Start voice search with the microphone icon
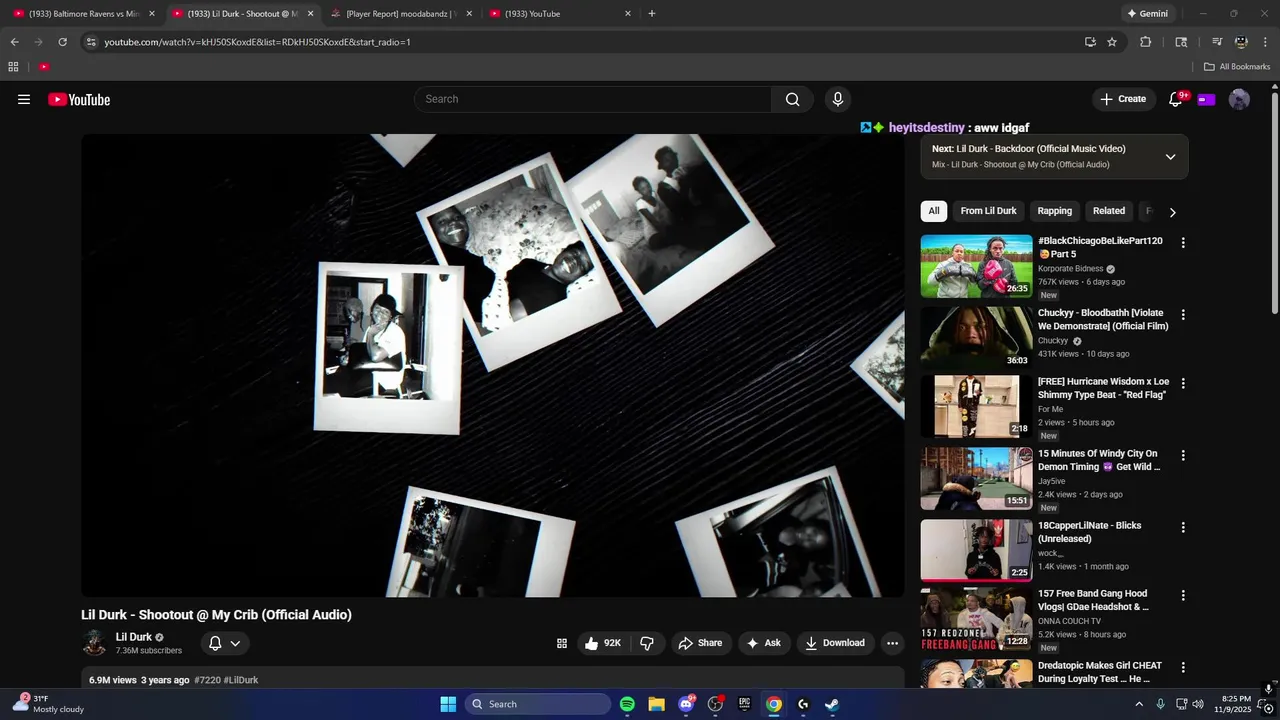Viewport: 1280px width, 720px height. tap(838, 99)
